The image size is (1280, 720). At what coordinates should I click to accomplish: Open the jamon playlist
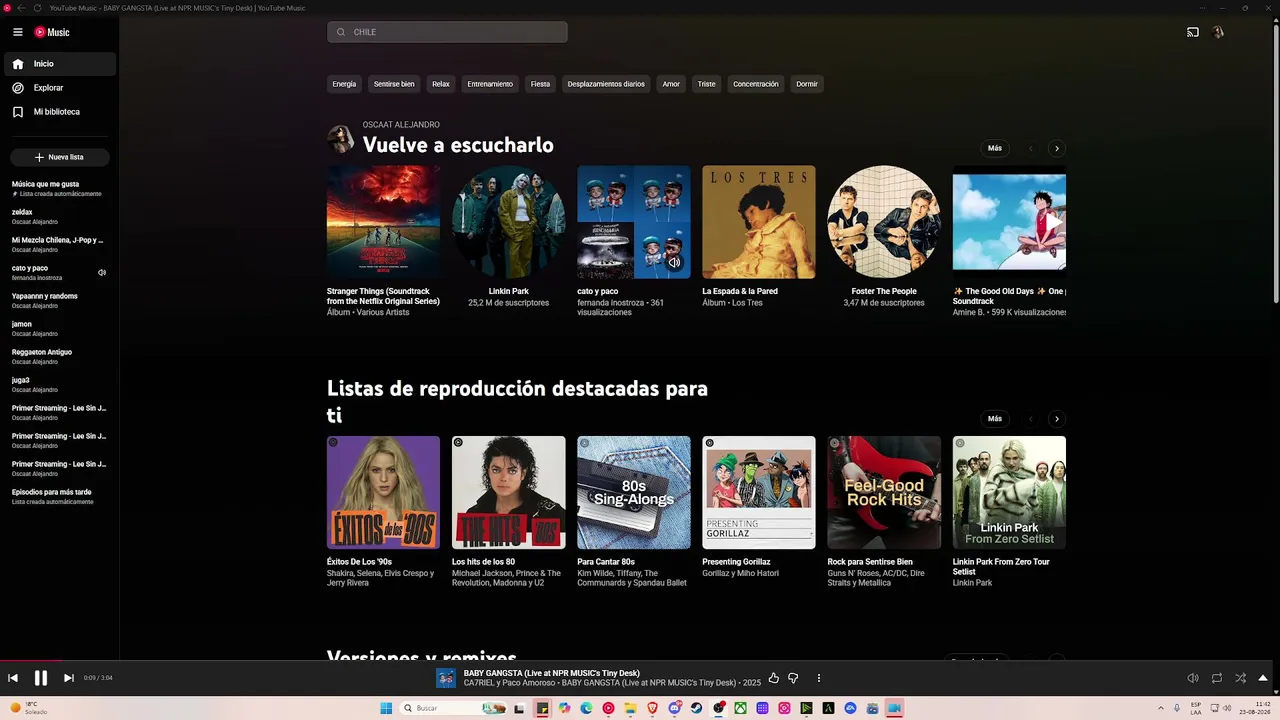(60, 328)
